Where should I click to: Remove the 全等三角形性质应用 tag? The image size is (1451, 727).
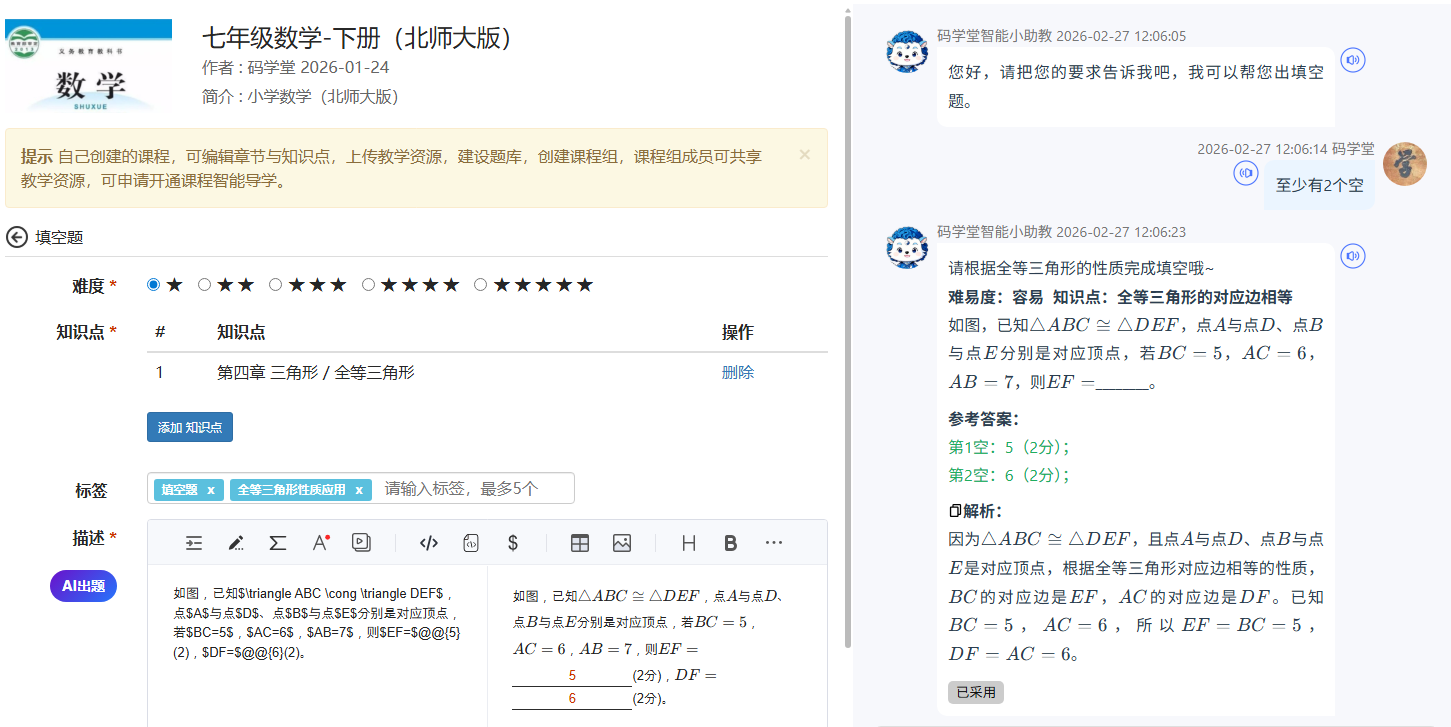[x=359, y=490]
